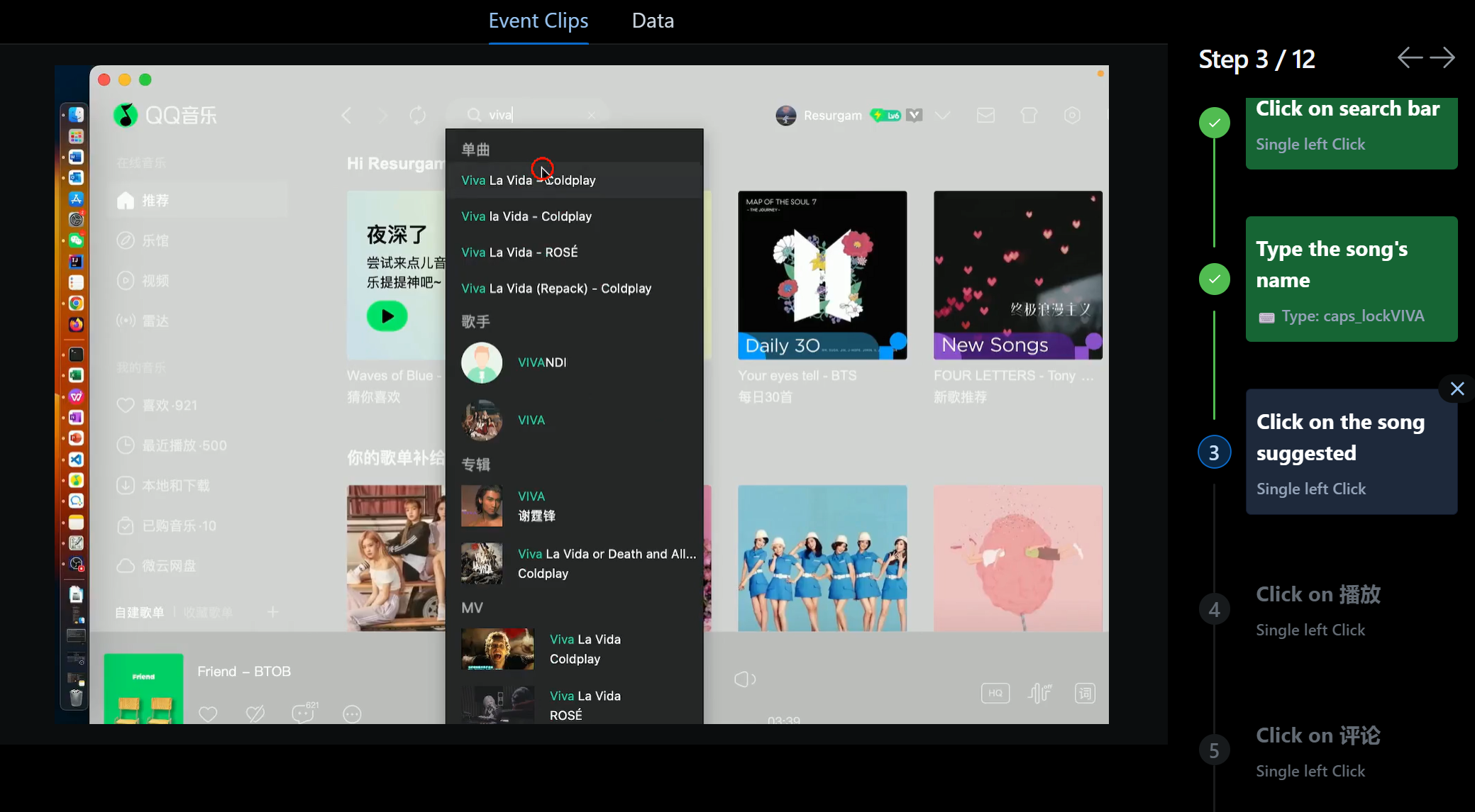Open the Coldplay Viva La Vida MV
The height and width of the screenshot is (812, 1475).
(x=574, y=649)
